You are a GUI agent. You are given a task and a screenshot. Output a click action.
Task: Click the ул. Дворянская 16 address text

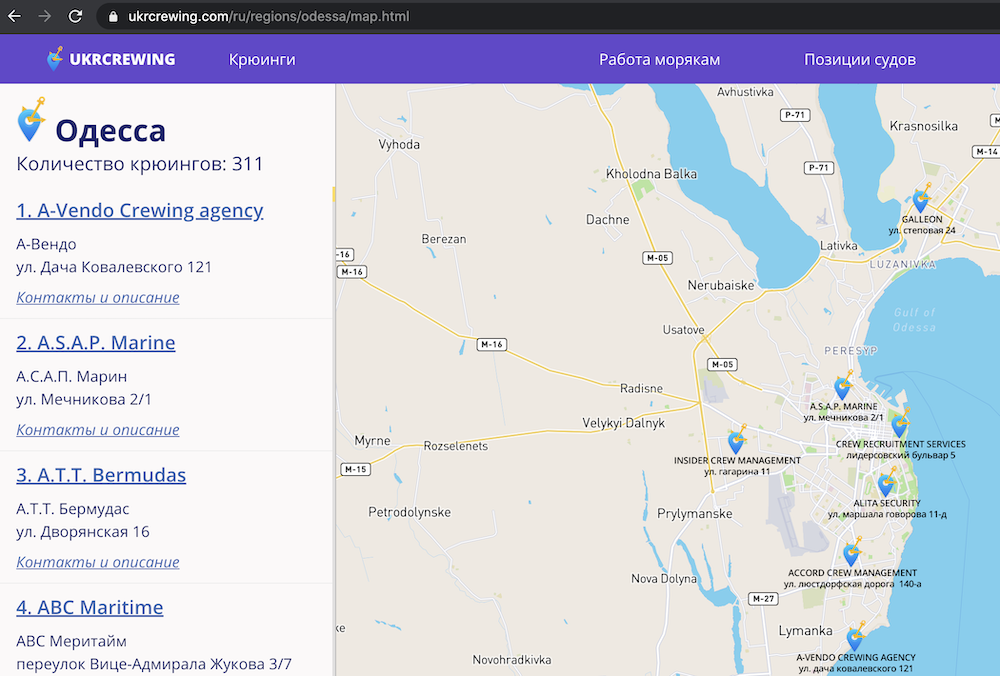coord(83,532)
